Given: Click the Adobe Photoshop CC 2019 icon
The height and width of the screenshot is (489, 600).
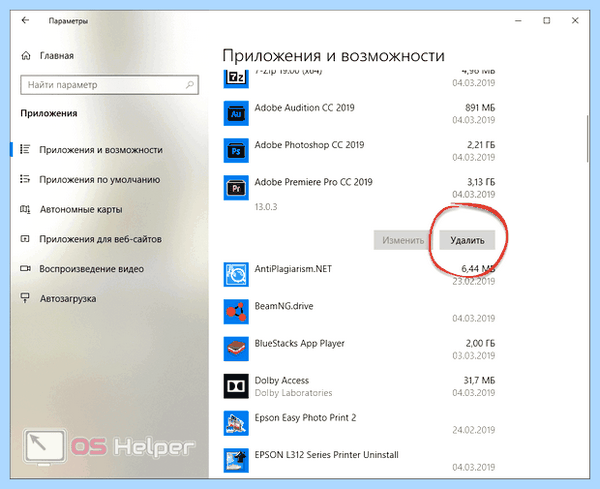Looking at the screenshot, I should (x=236, y=150).
